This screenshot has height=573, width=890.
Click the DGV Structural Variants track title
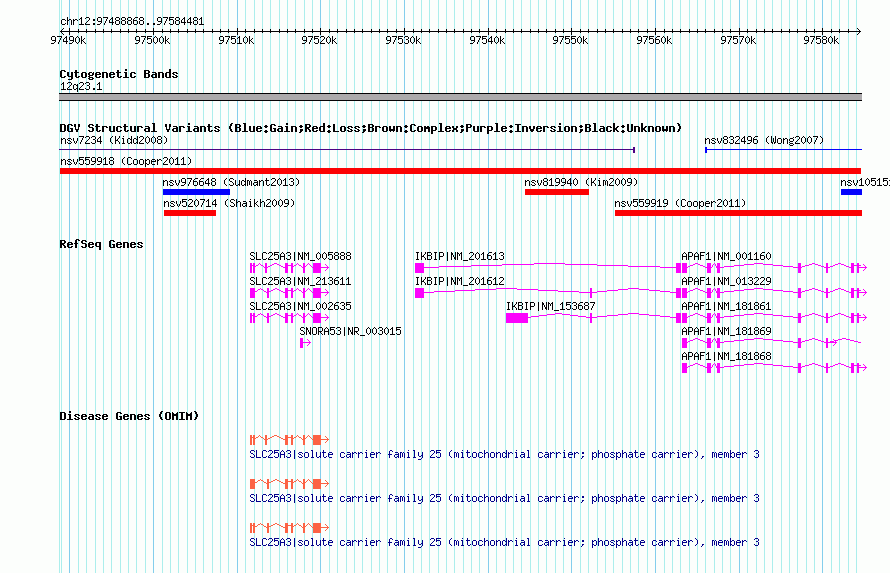click(371, 128)
